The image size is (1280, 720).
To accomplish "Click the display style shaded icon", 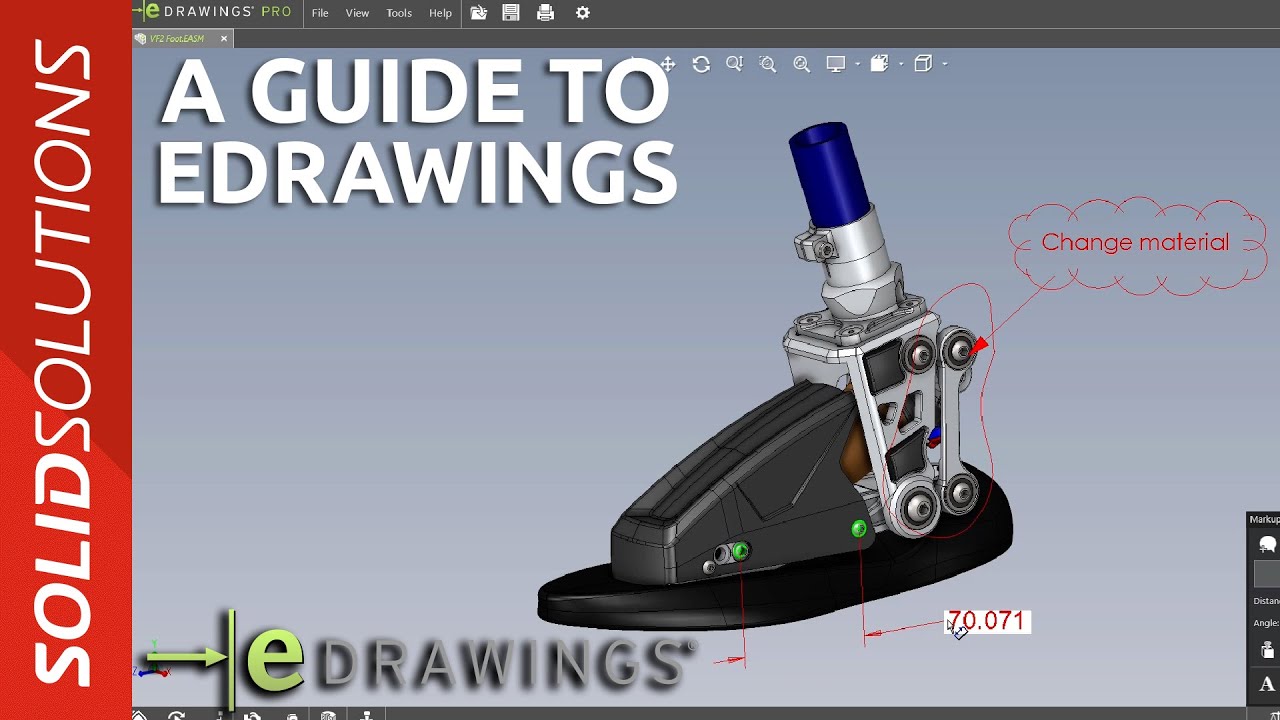I will [879, 64].
